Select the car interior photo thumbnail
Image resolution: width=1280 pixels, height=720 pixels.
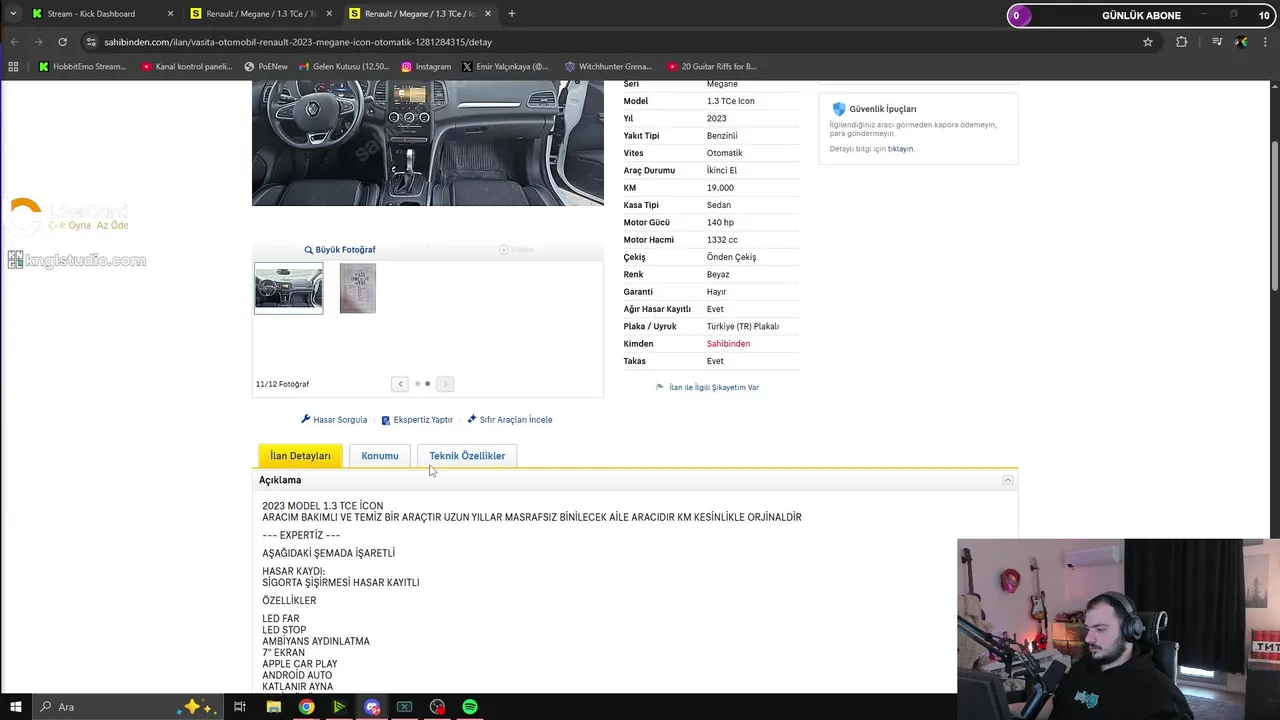click(x=288, y=288)
